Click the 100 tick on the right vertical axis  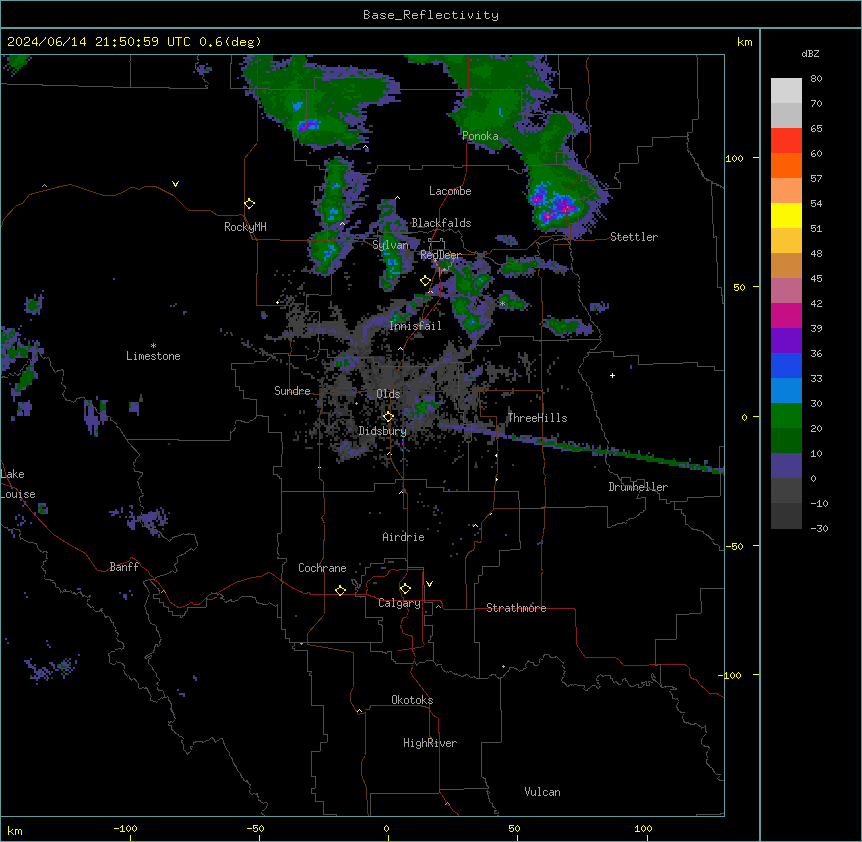(734, 158)
